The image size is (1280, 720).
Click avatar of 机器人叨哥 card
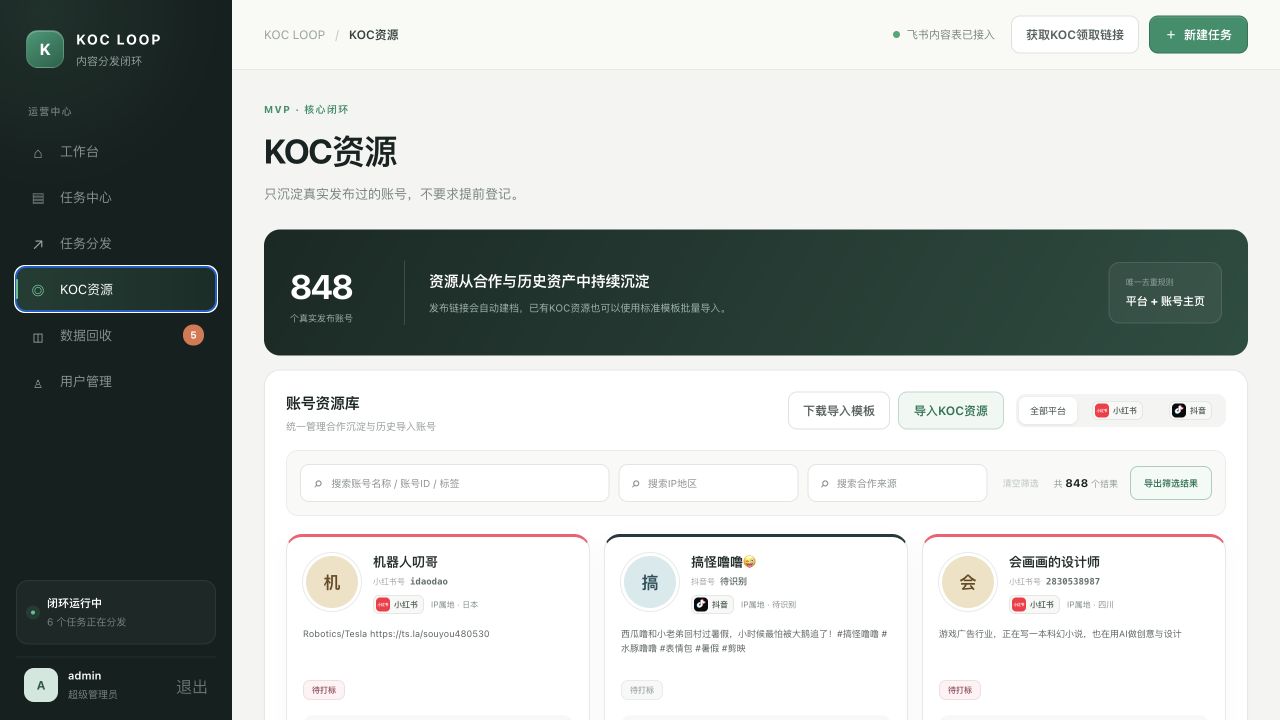click(x=332, y=582)
